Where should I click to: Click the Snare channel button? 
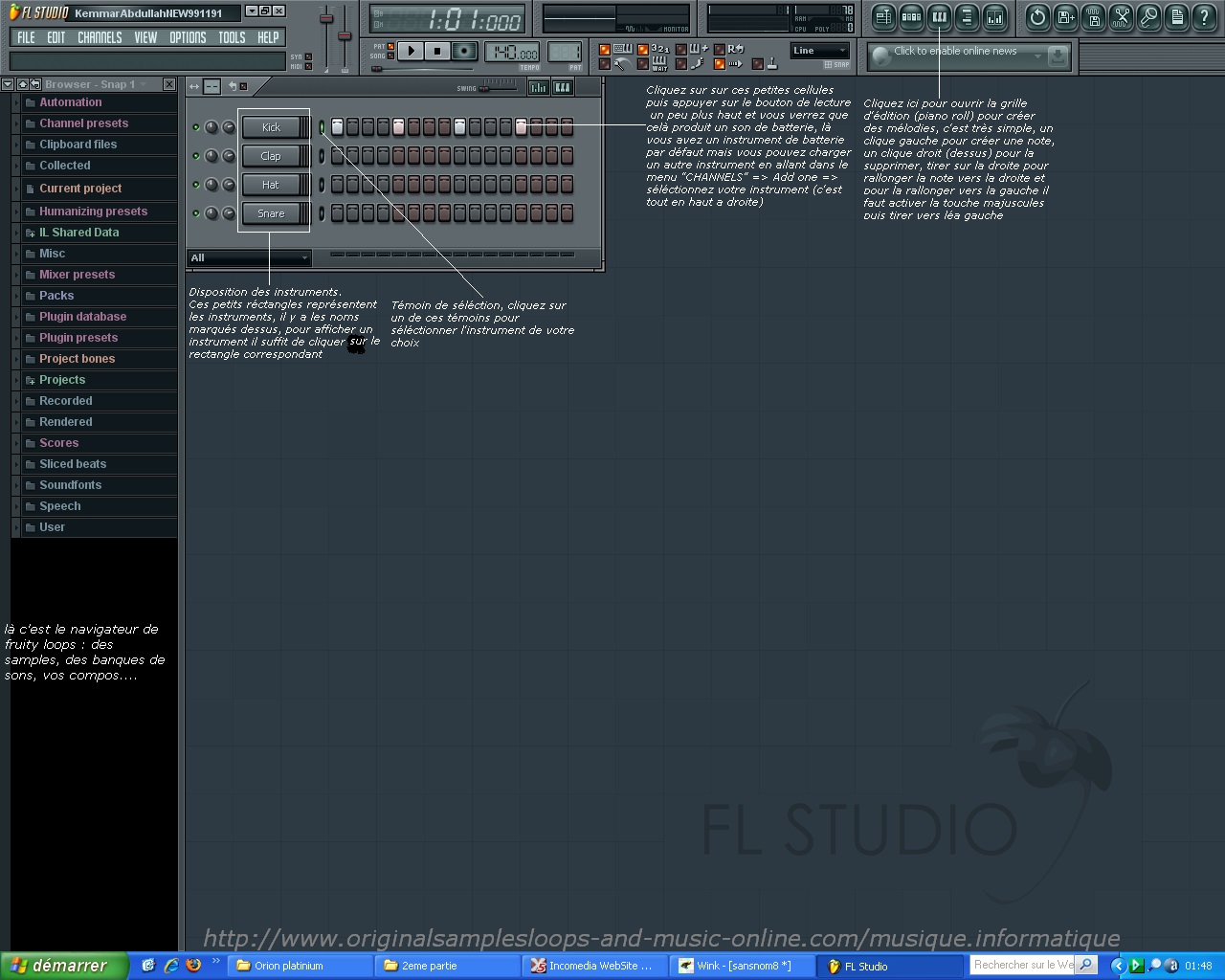pyautogui.click(x=272, y=213)
